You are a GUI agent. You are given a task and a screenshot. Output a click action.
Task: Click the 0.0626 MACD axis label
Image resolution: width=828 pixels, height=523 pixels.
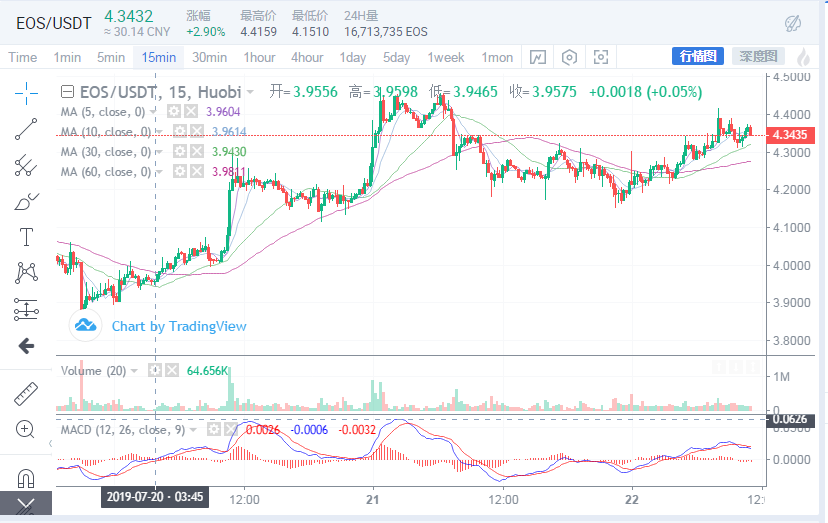point(790,419)
